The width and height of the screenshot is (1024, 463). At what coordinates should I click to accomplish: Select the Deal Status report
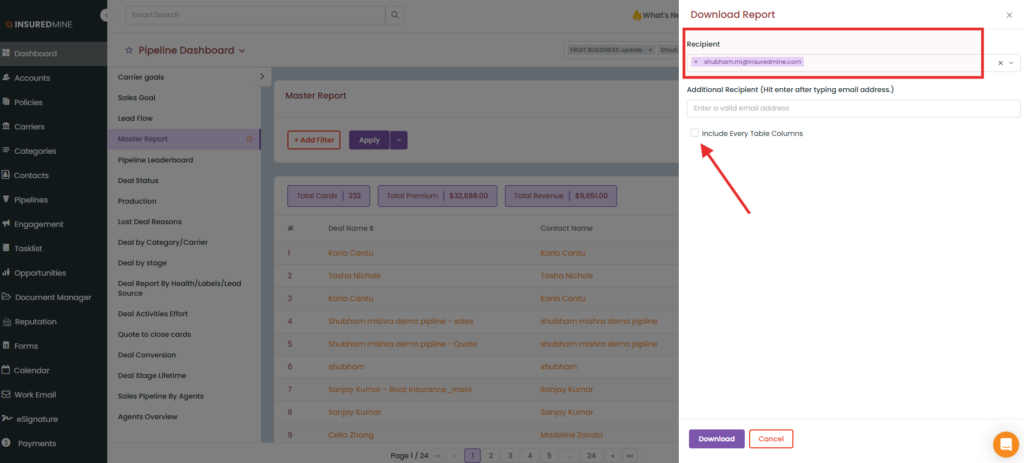(138, 180)
